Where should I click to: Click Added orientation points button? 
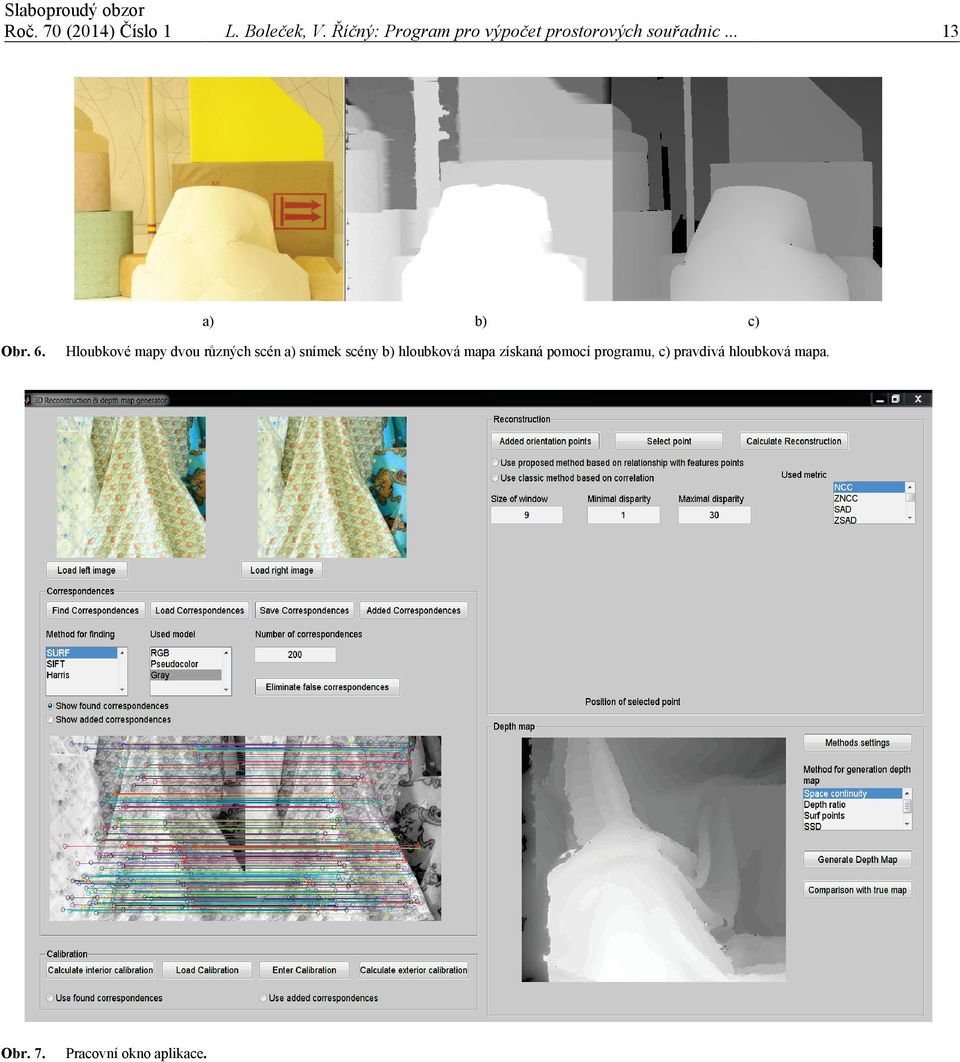545,441
